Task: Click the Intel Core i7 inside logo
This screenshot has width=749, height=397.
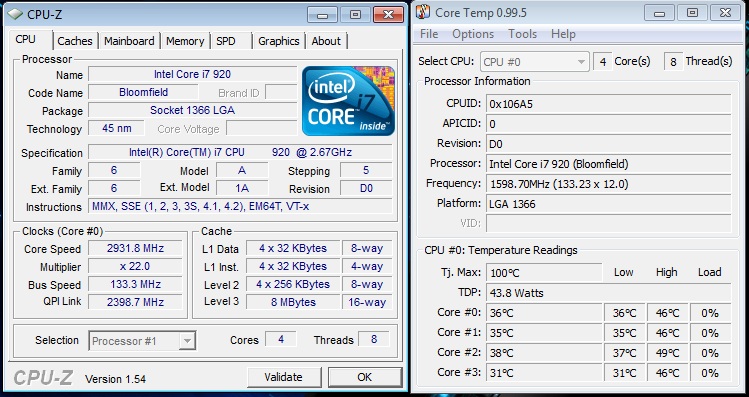Action: pos(348,101)
